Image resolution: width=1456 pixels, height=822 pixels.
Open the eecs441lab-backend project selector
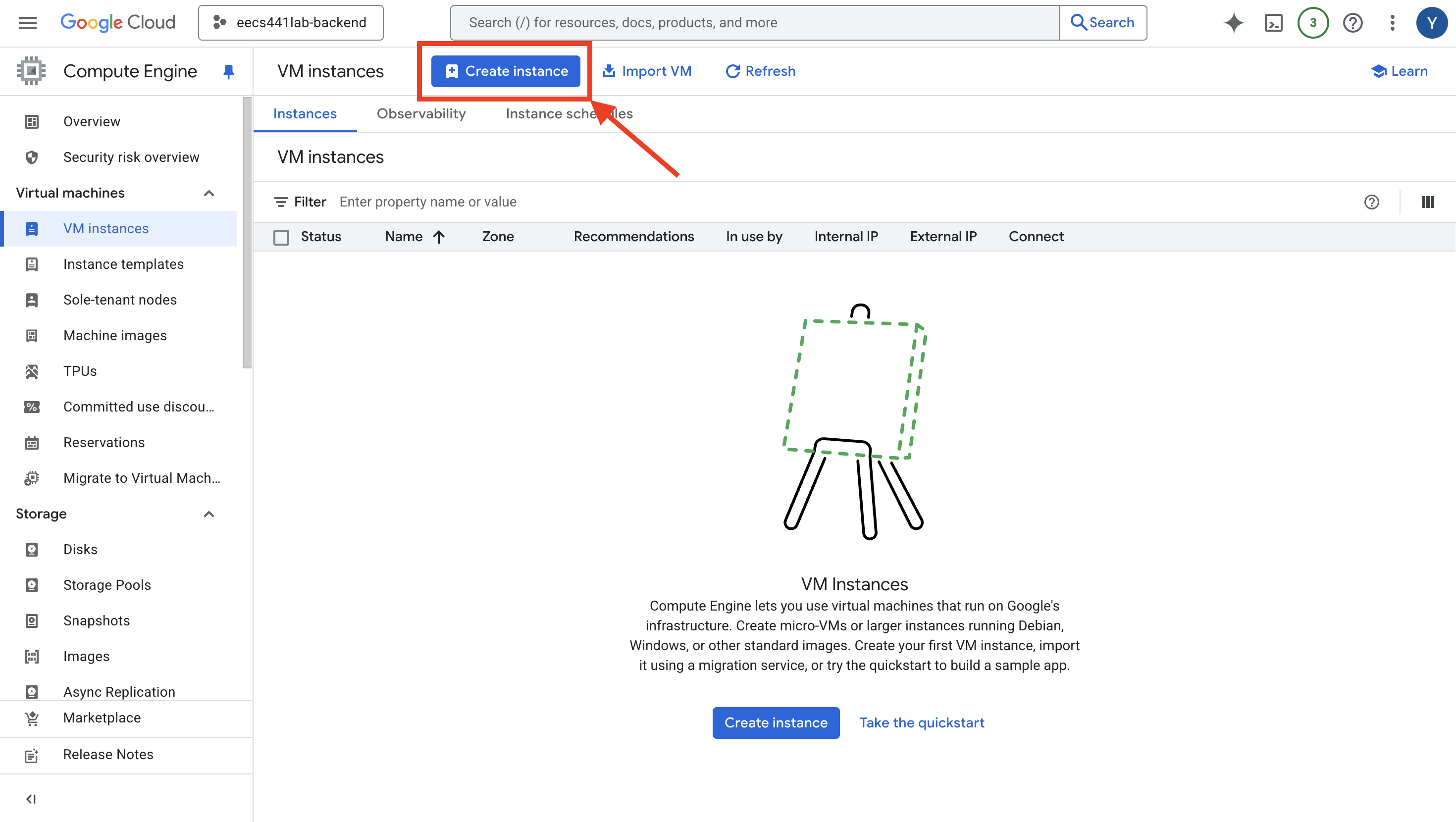[x=291, y=23]
